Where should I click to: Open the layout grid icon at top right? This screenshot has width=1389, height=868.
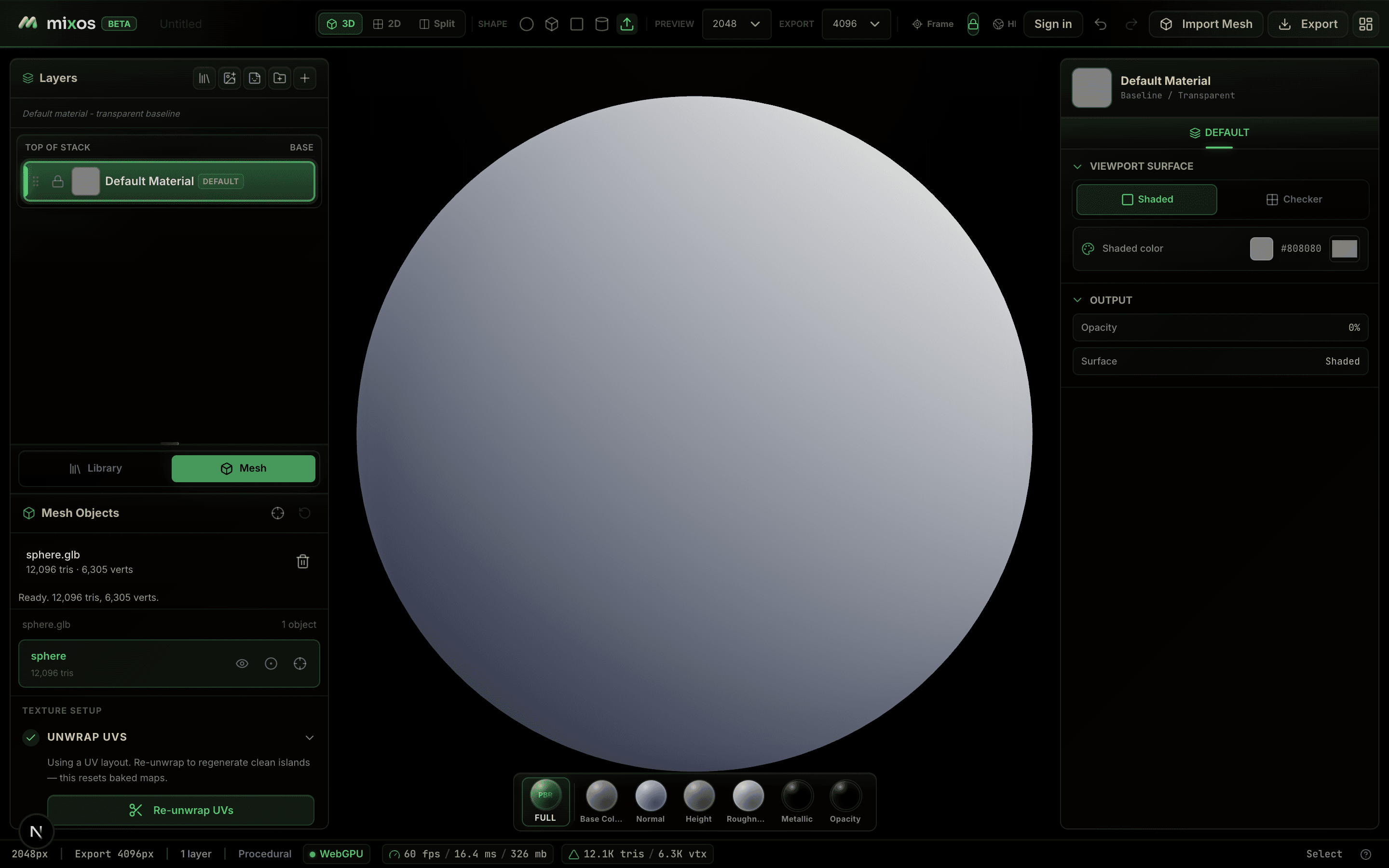pyautogui.click(x=1365, y=24)
